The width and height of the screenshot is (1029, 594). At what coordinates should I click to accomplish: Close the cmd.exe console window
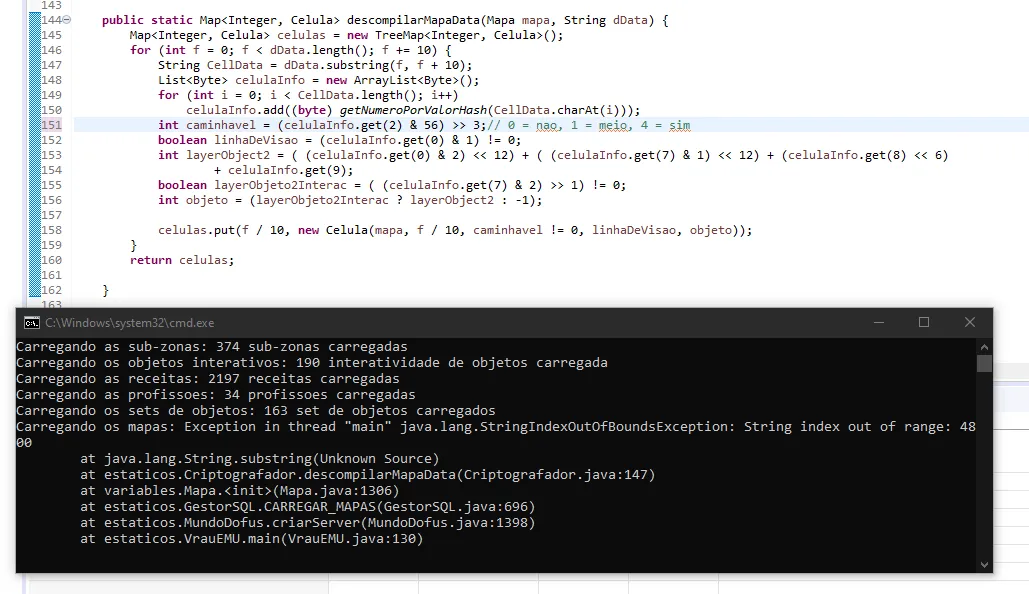[969, 322]
